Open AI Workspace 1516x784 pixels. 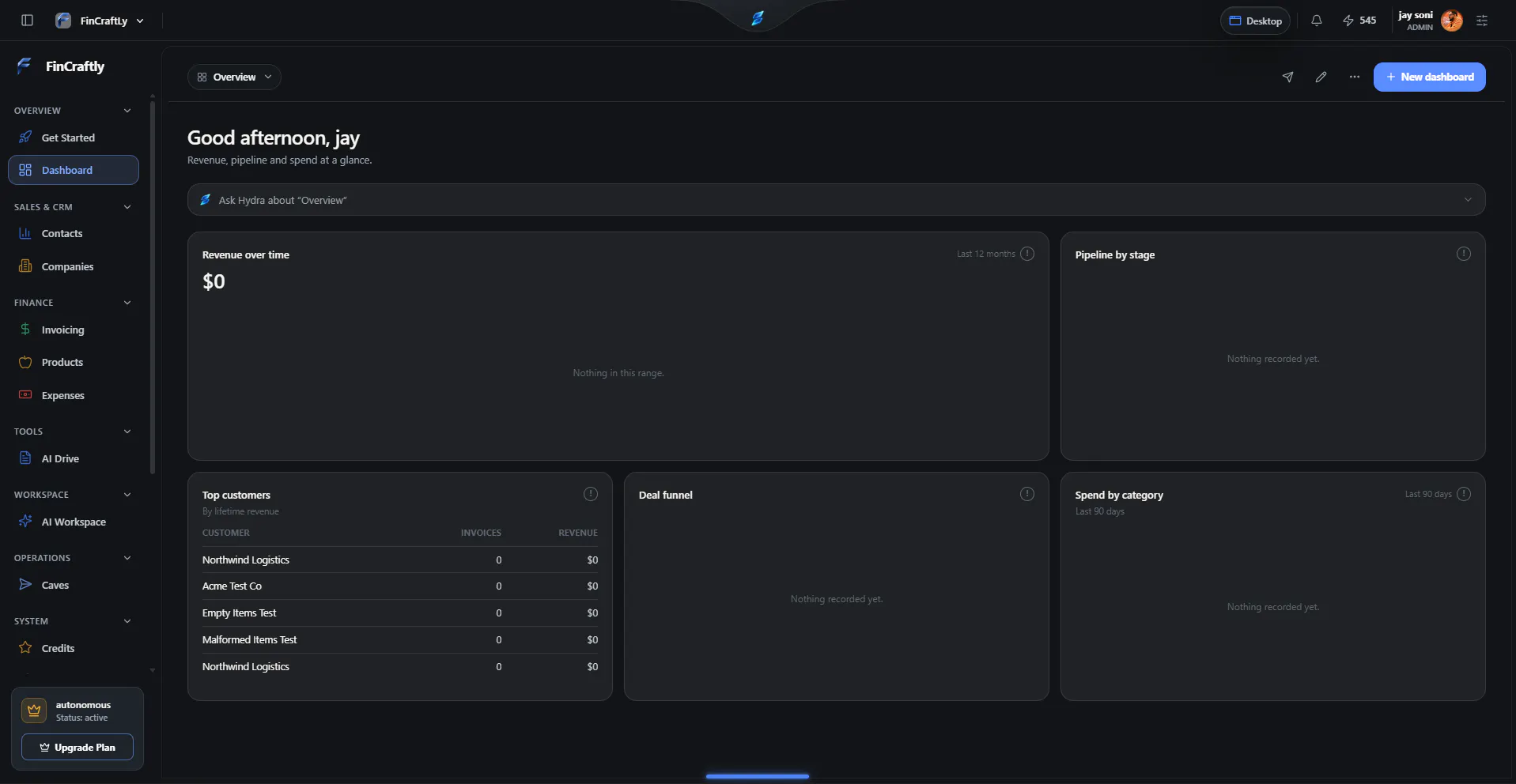point(74,522)
